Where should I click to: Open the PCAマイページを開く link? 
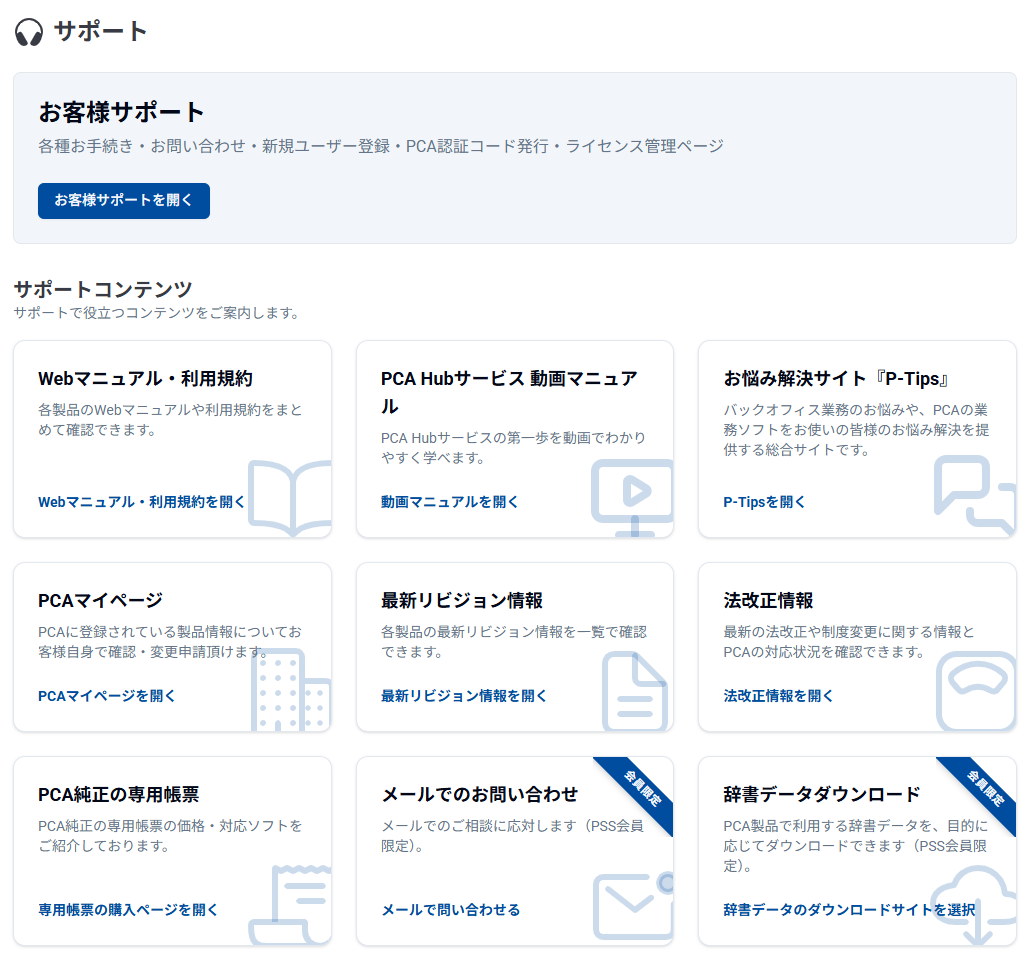click(x=107, y=696)
